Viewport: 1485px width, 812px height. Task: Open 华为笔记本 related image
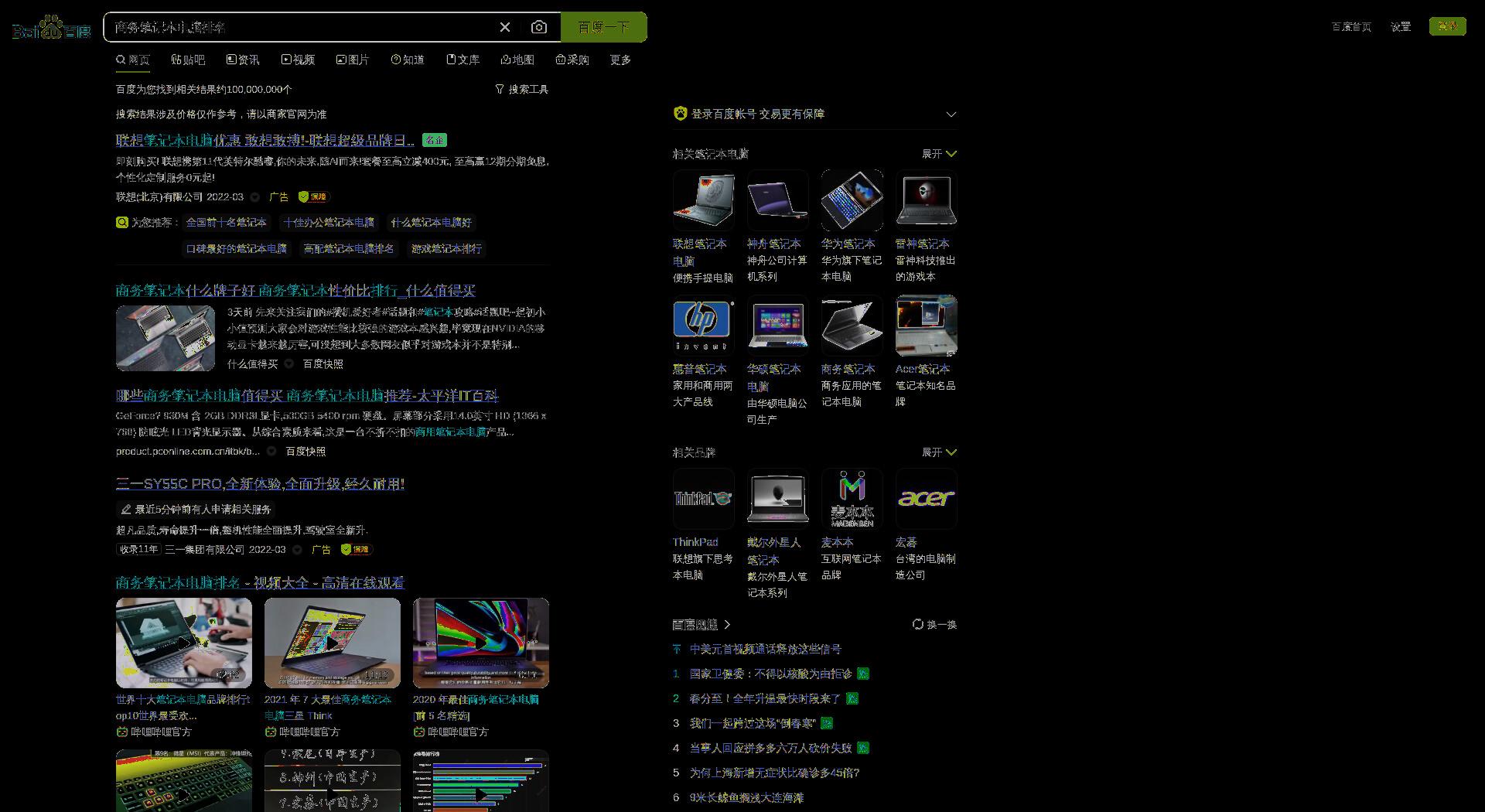pos(852,200)
